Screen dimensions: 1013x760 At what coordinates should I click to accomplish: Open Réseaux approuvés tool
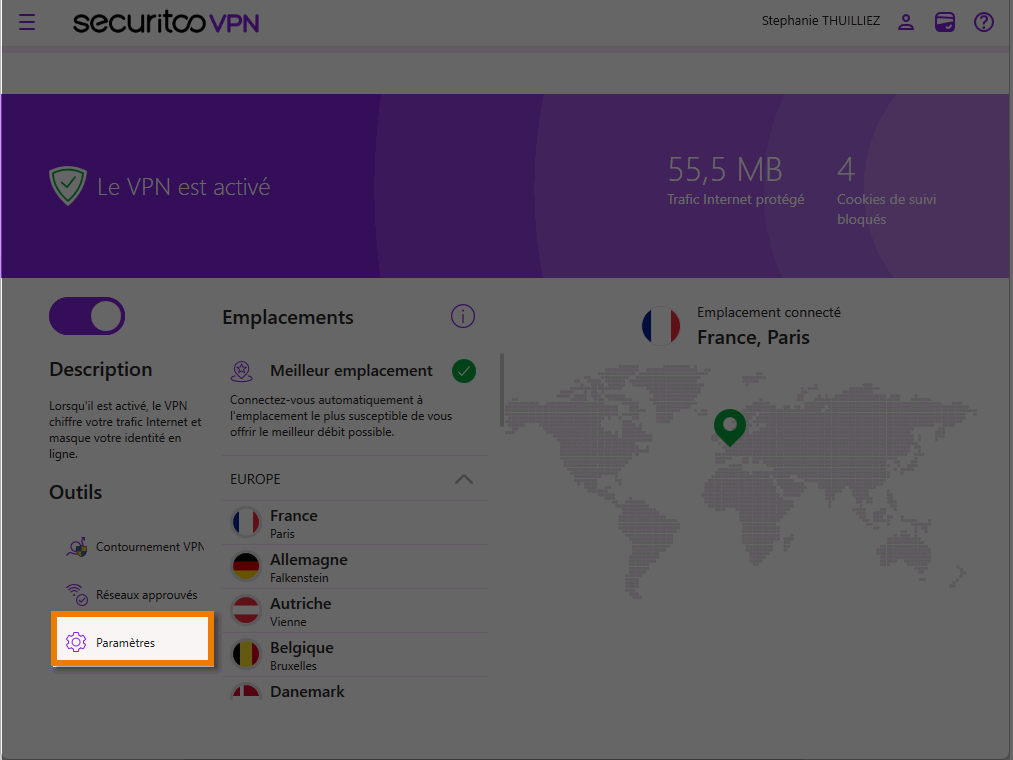coord(132,595)
